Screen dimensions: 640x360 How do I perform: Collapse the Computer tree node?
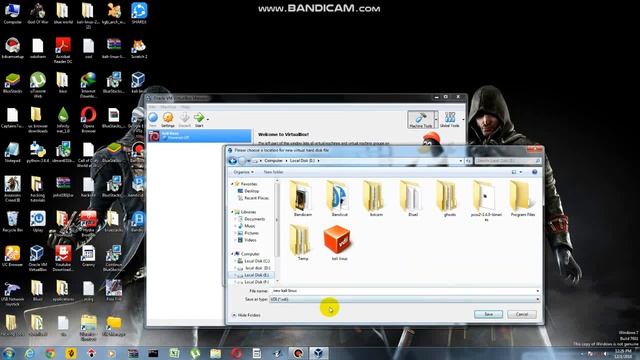pos(233,254)
